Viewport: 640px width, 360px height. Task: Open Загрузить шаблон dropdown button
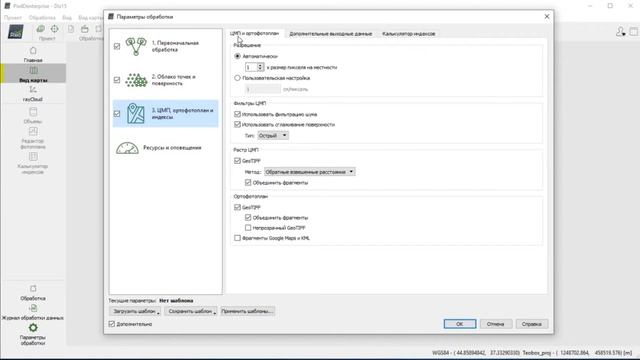[x=135, y=311]
